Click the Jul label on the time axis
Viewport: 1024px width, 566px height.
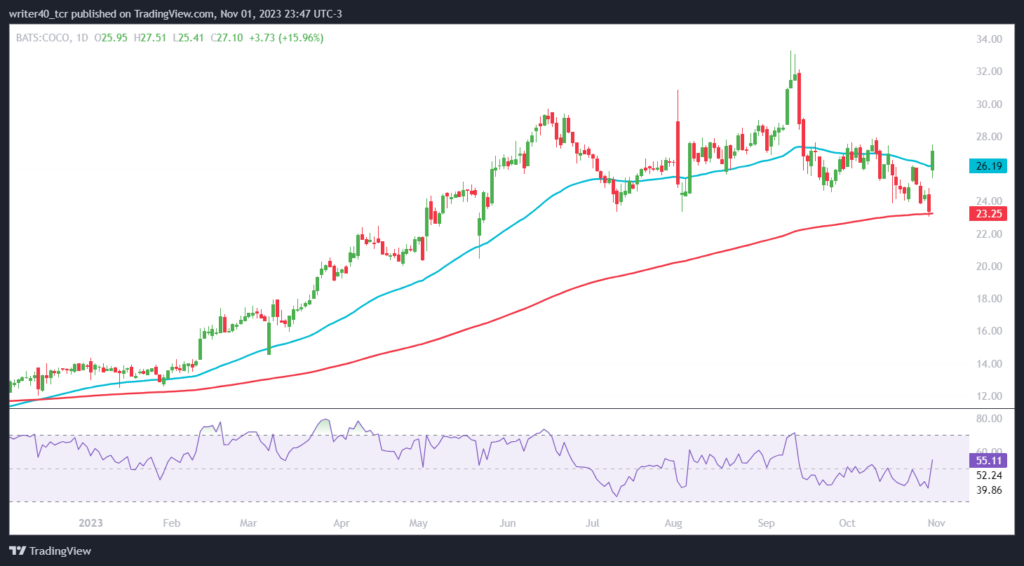click(x=592, y=523)
